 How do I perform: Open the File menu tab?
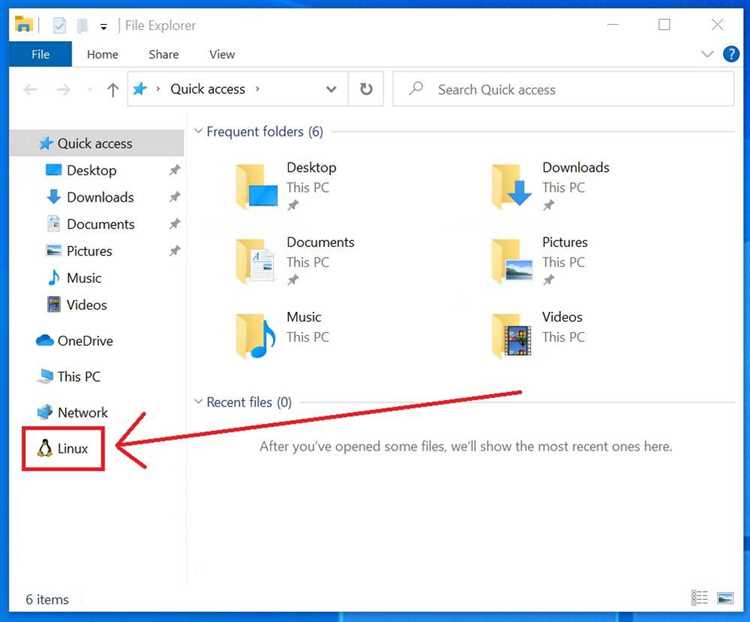(40, 55)
